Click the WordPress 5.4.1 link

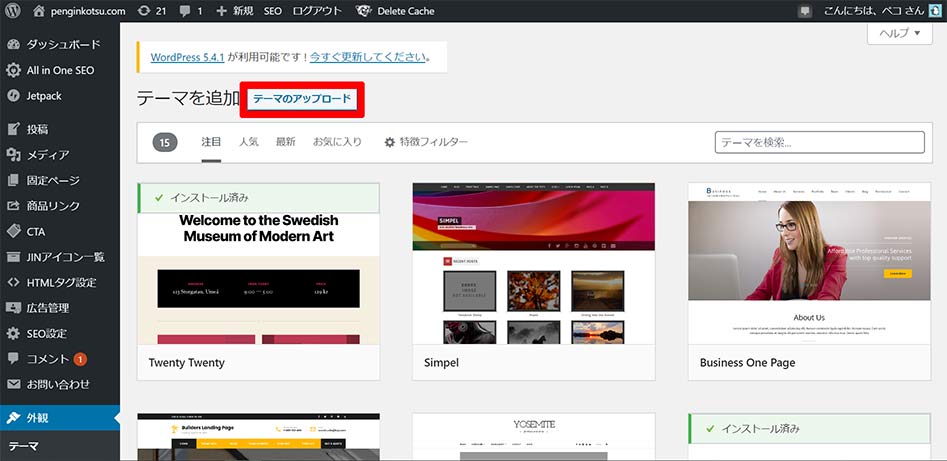[x=187, y=57]
